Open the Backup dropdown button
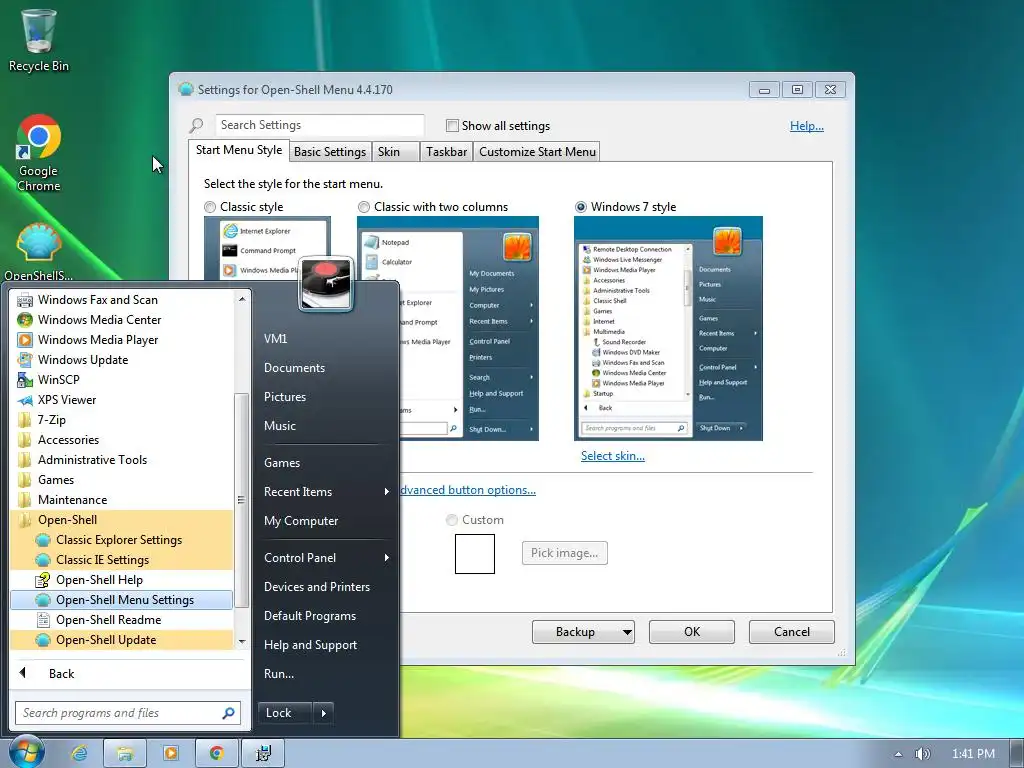Screen dimensions: 1024x768 [583, 632]
